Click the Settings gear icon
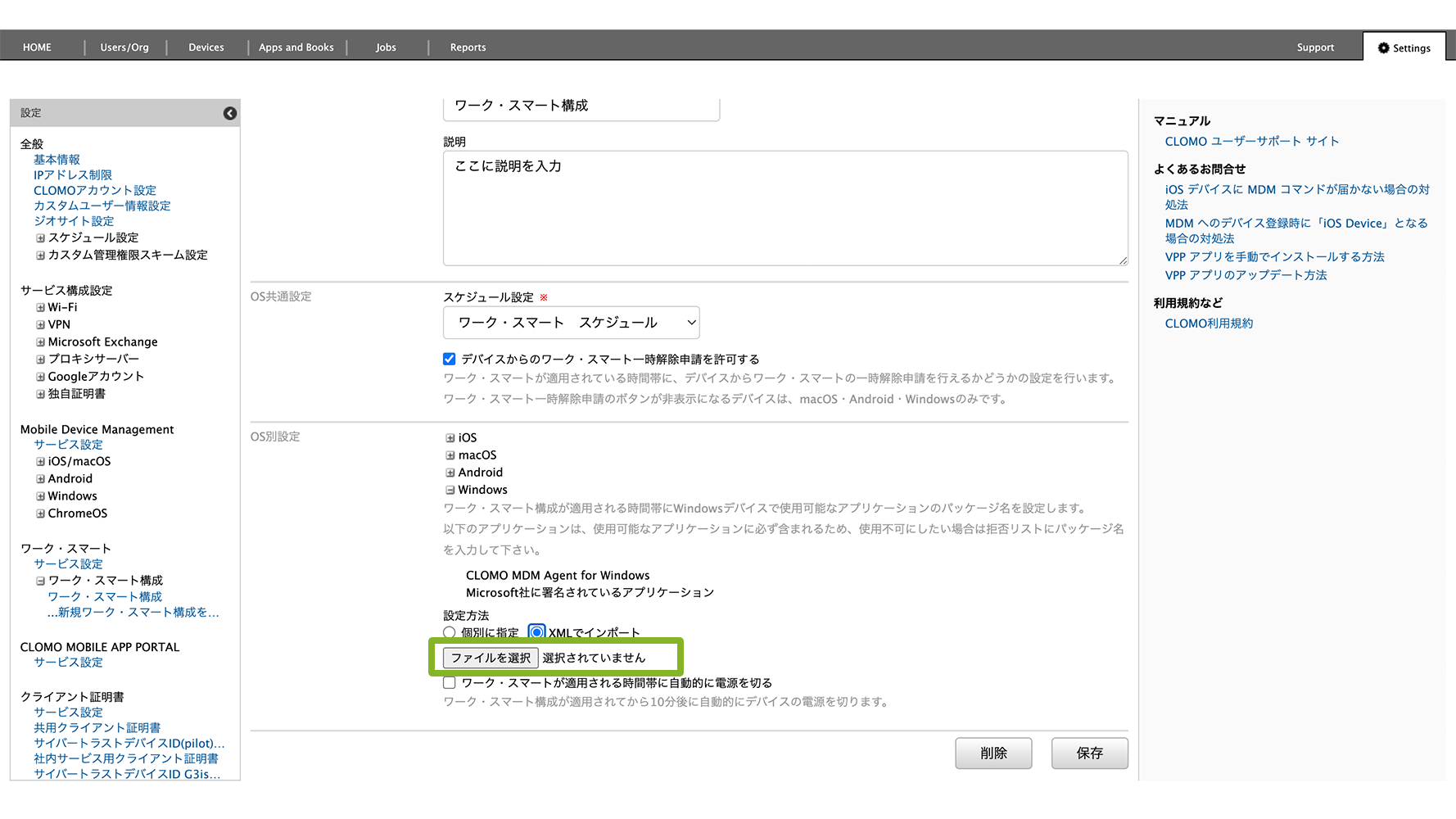Viewport: 1456px width, 819px height. [x=1383, y=48]
